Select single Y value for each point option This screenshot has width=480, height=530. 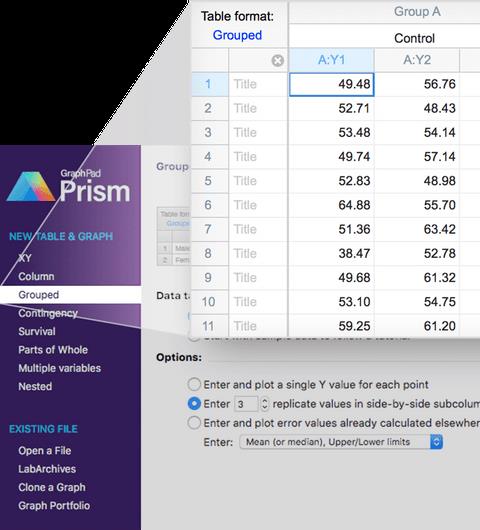pos(194,384)
